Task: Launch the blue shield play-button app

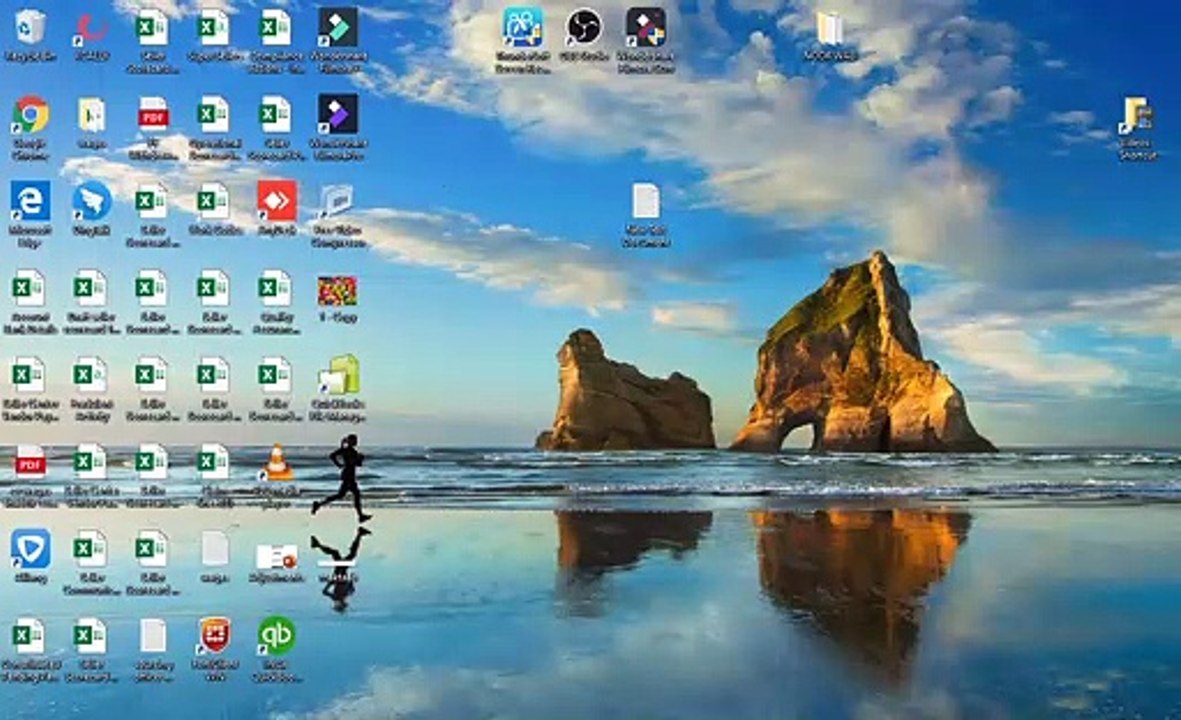Action: pyautogui.click(x=31, y=548)
